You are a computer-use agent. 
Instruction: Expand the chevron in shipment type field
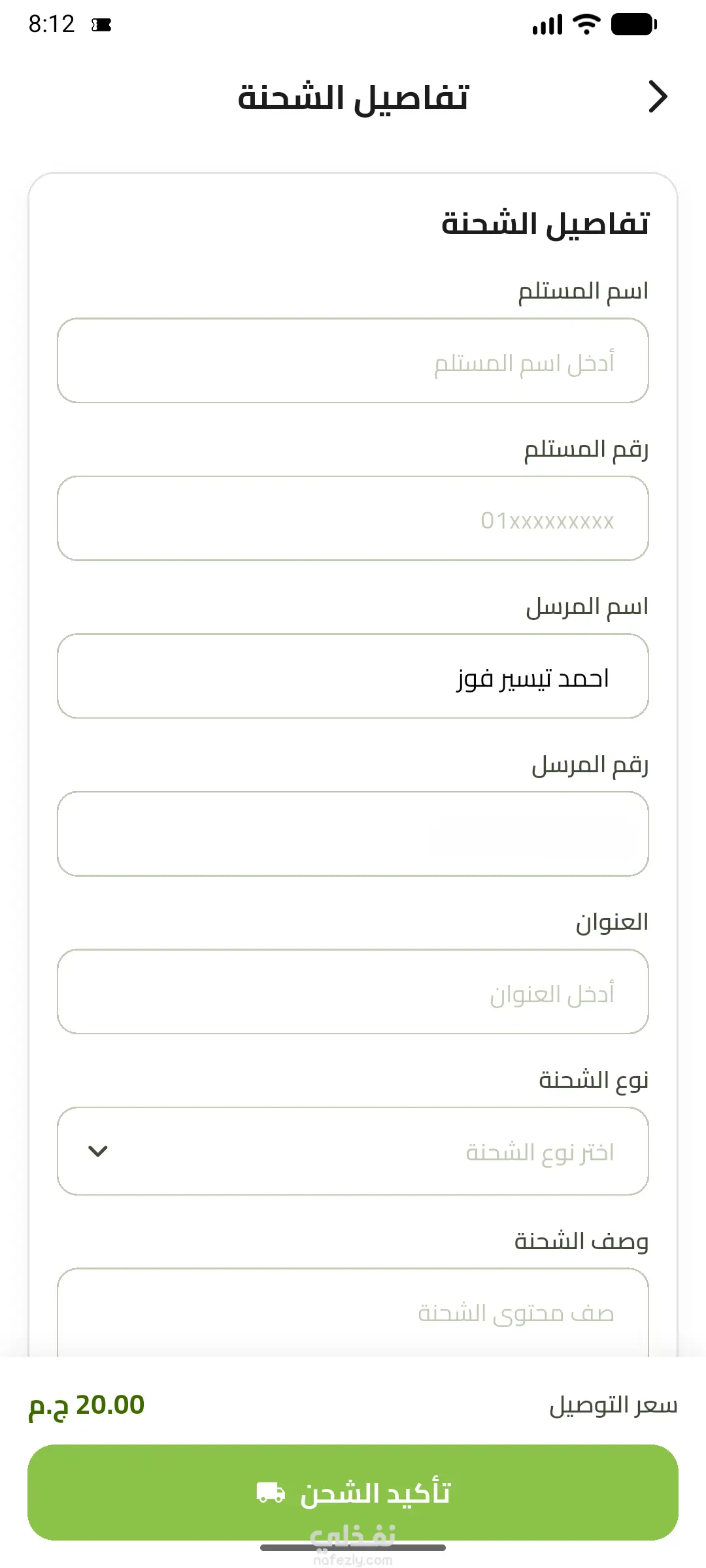(98, 1151)
